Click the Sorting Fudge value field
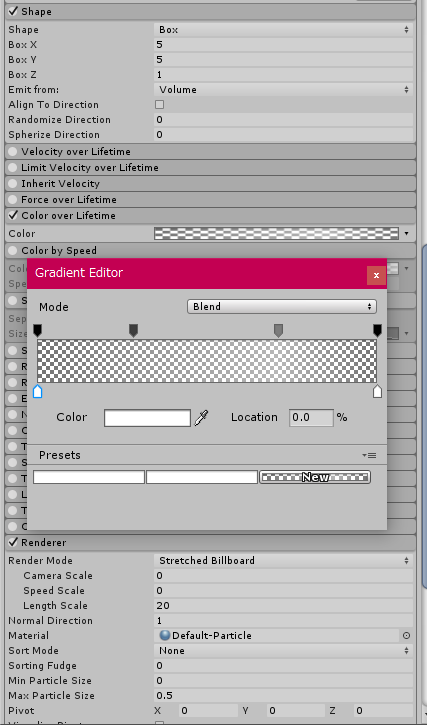This screenshot has height=725, width=427. [x=283, y=665]
